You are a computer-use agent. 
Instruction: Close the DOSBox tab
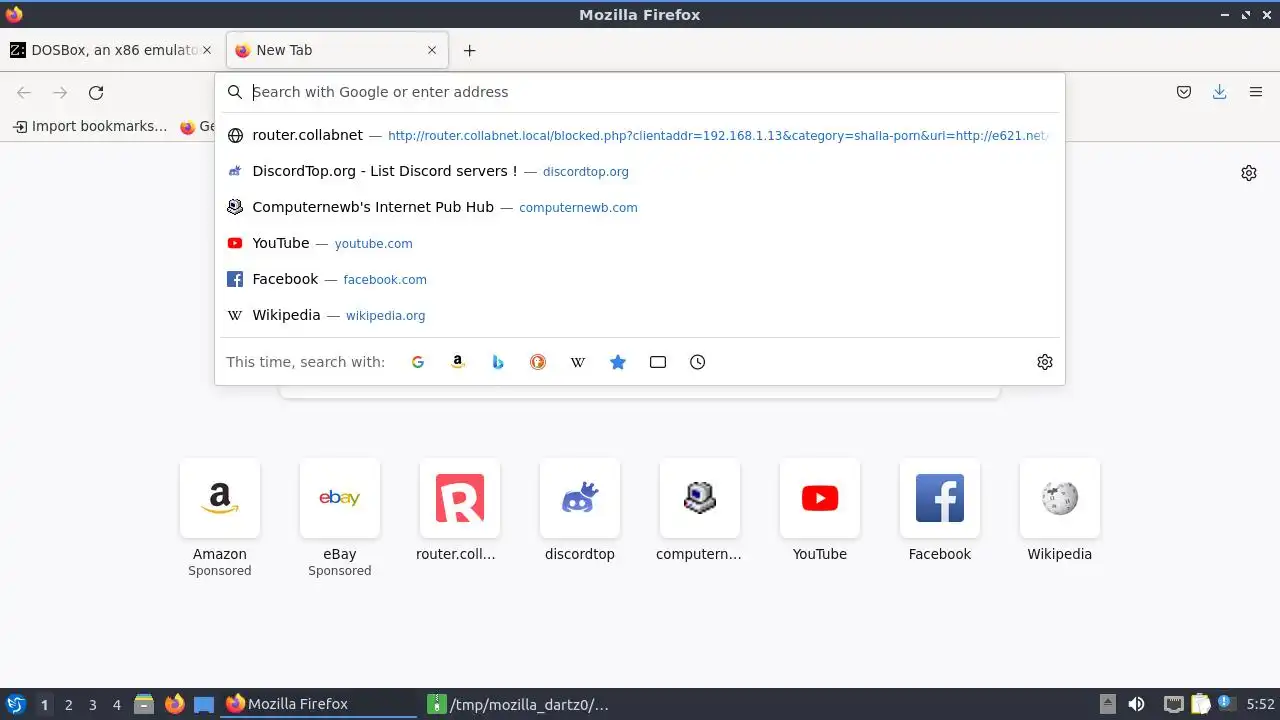(x=207, y=50)
